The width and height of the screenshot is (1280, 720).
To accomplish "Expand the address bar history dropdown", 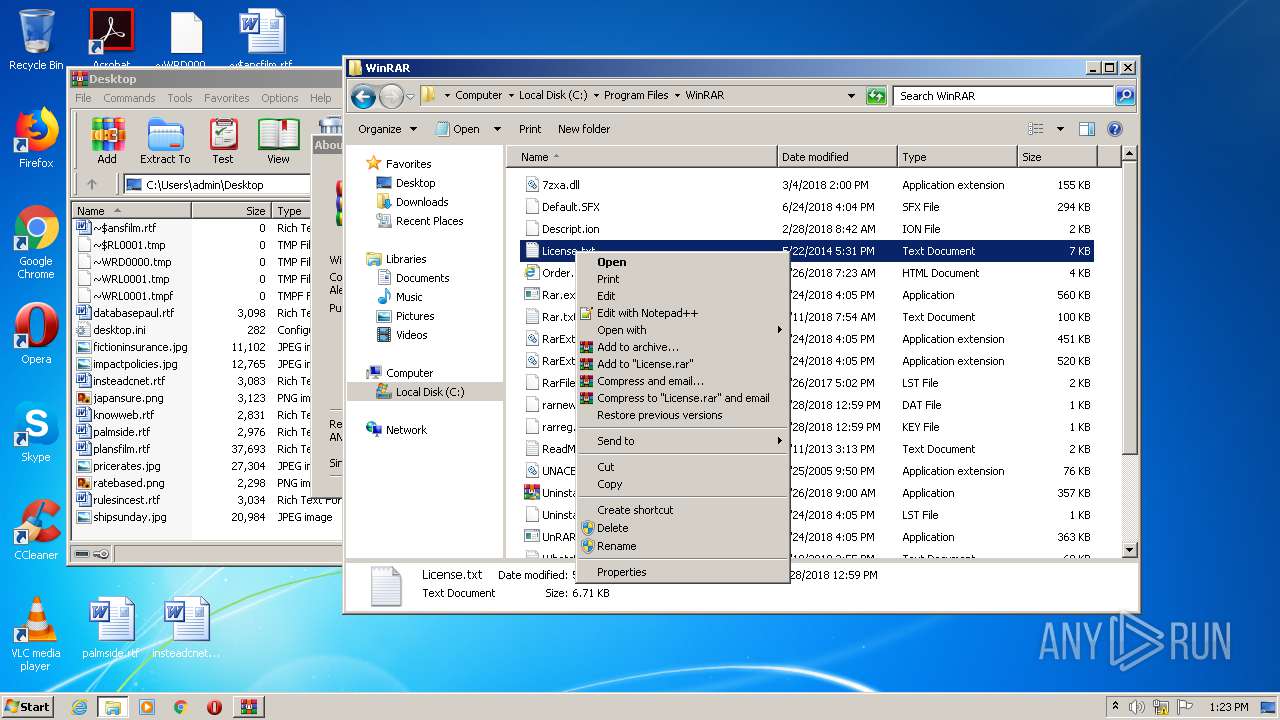I will (851, 96).
